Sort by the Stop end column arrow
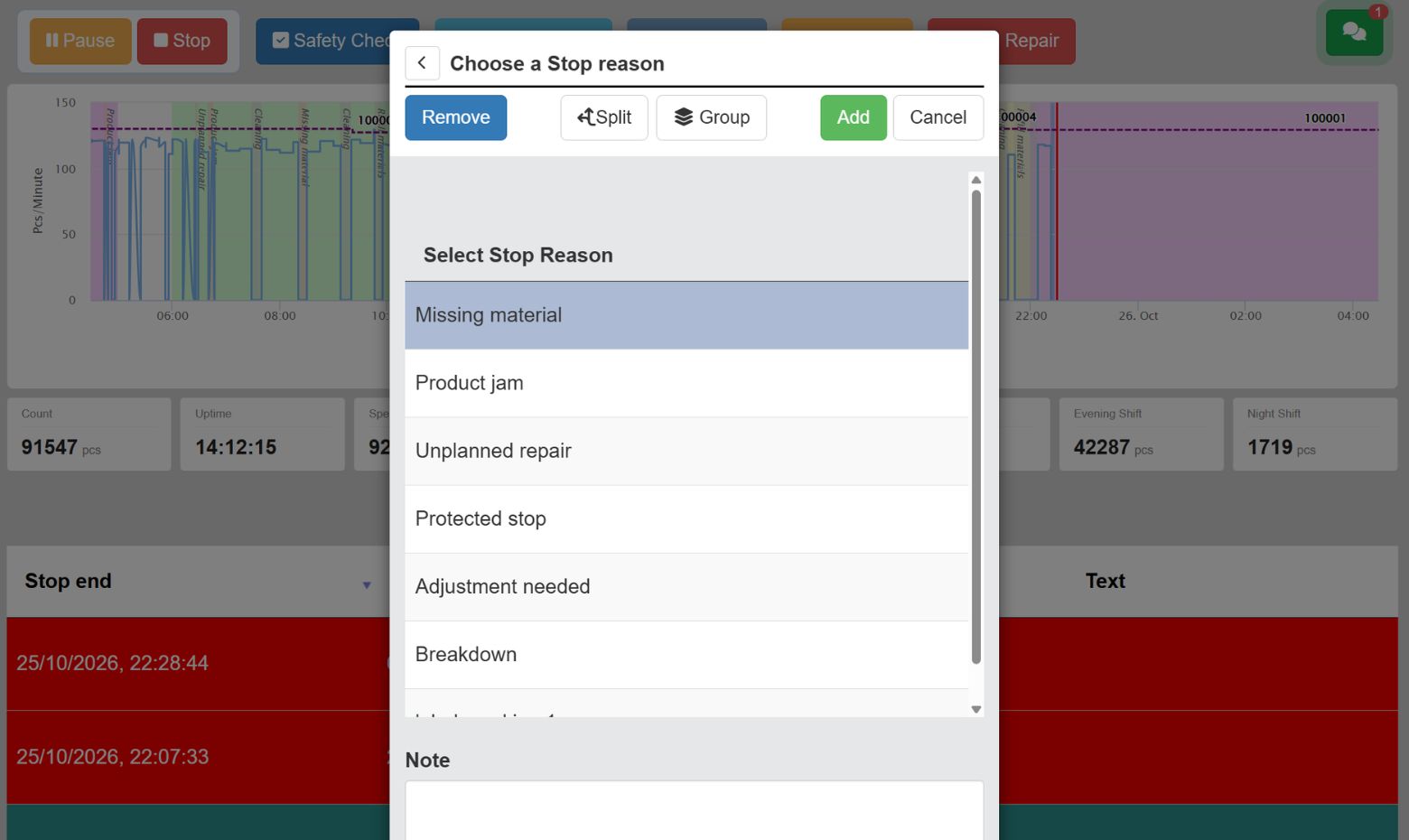The height and width of the screenshot is (840, 1409). pyautogui.click(x=367, y=585)
